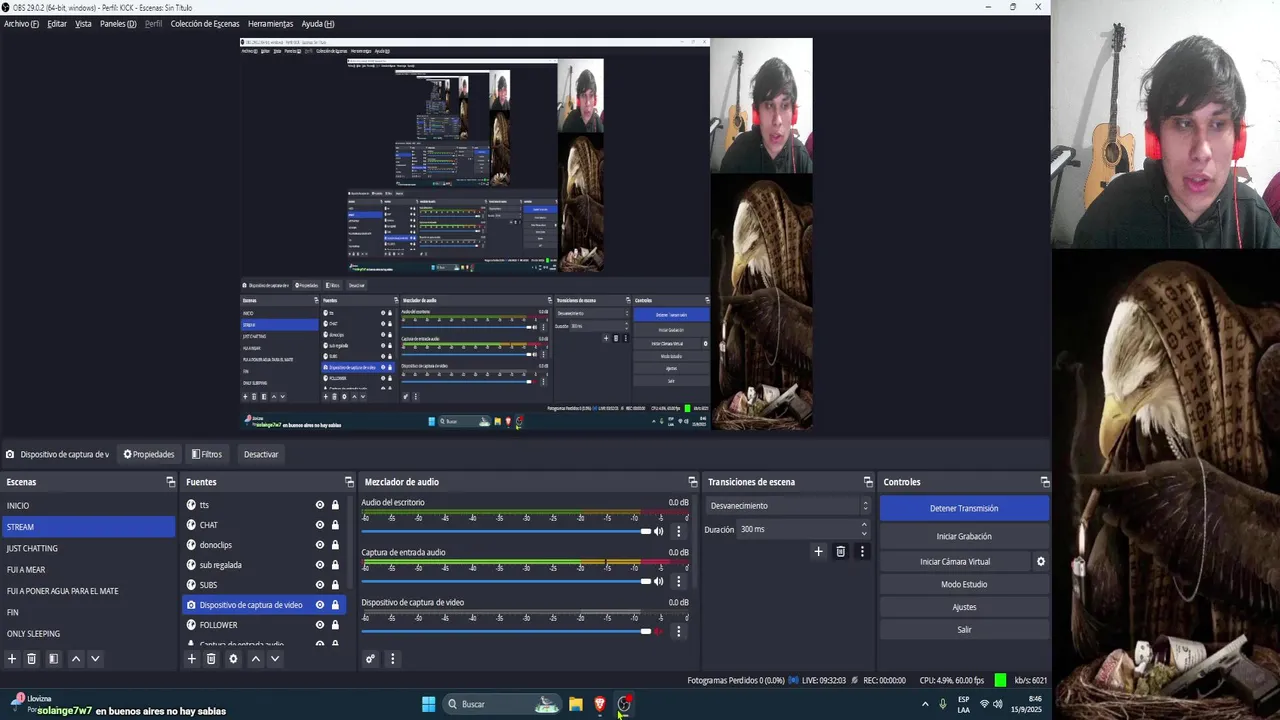1280x720 pixels.
Task: Undock the Mezclador de audio panel
Action: (x=692, y=482)
